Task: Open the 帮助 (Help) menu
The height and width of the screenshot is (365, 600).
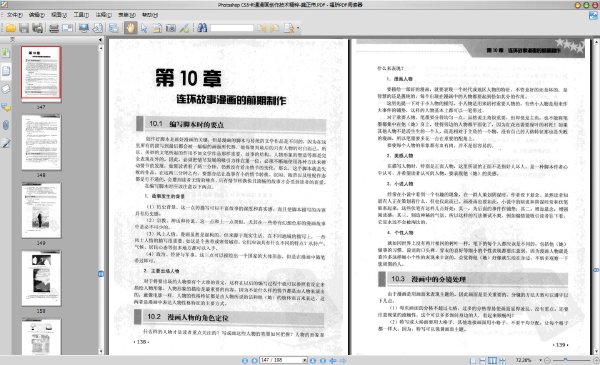Action: click(150, 15)
